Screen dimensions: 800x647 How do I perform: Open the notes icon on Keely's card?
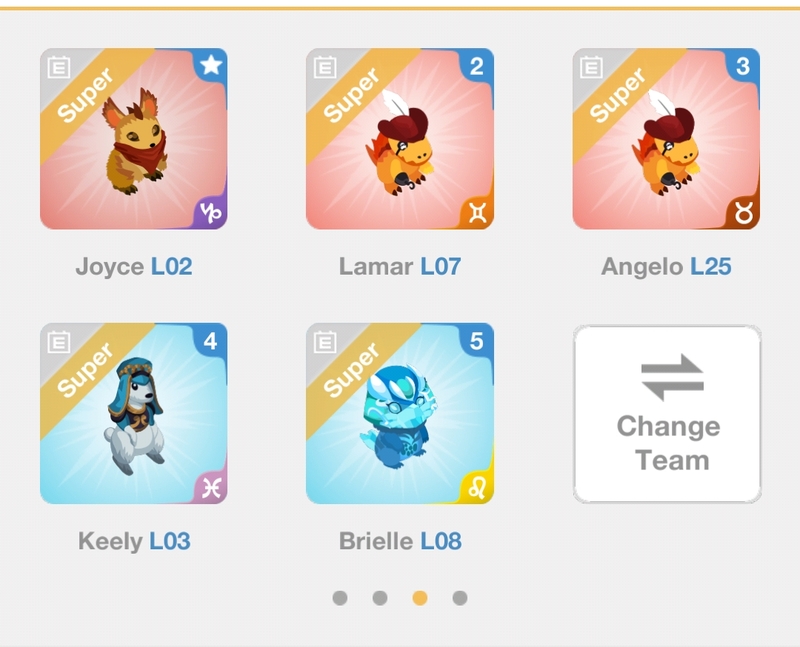tap(59, 341)
